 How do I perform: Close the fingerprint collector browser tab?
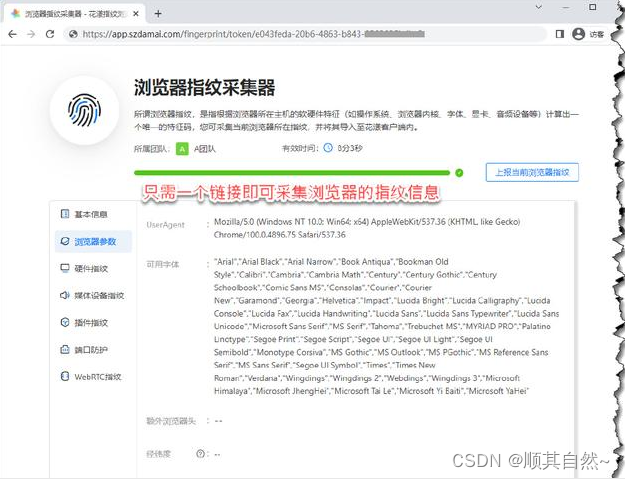point(136,14)
